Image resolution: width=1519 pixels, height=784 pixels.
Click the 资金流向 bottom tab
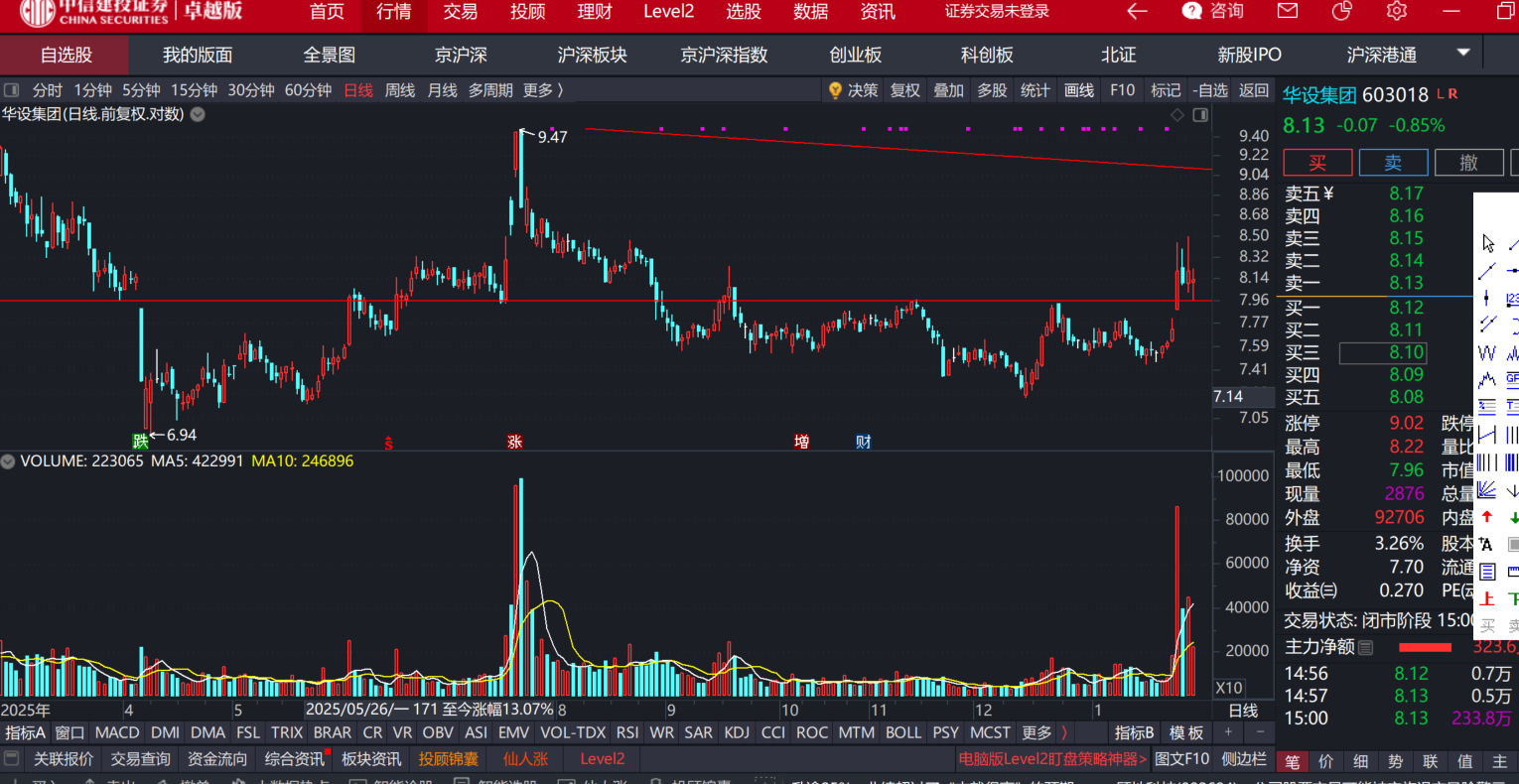pyautogui.click(x=217, y=759)
